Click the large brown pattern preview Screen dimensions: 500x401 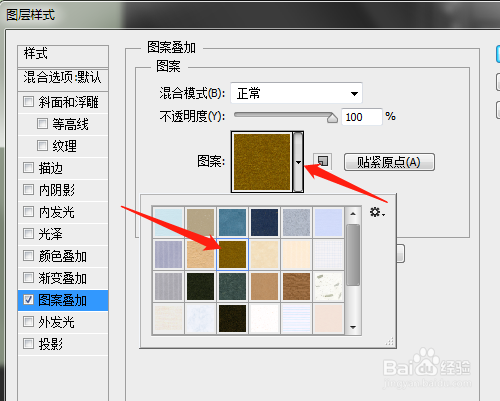pos(262,162)
